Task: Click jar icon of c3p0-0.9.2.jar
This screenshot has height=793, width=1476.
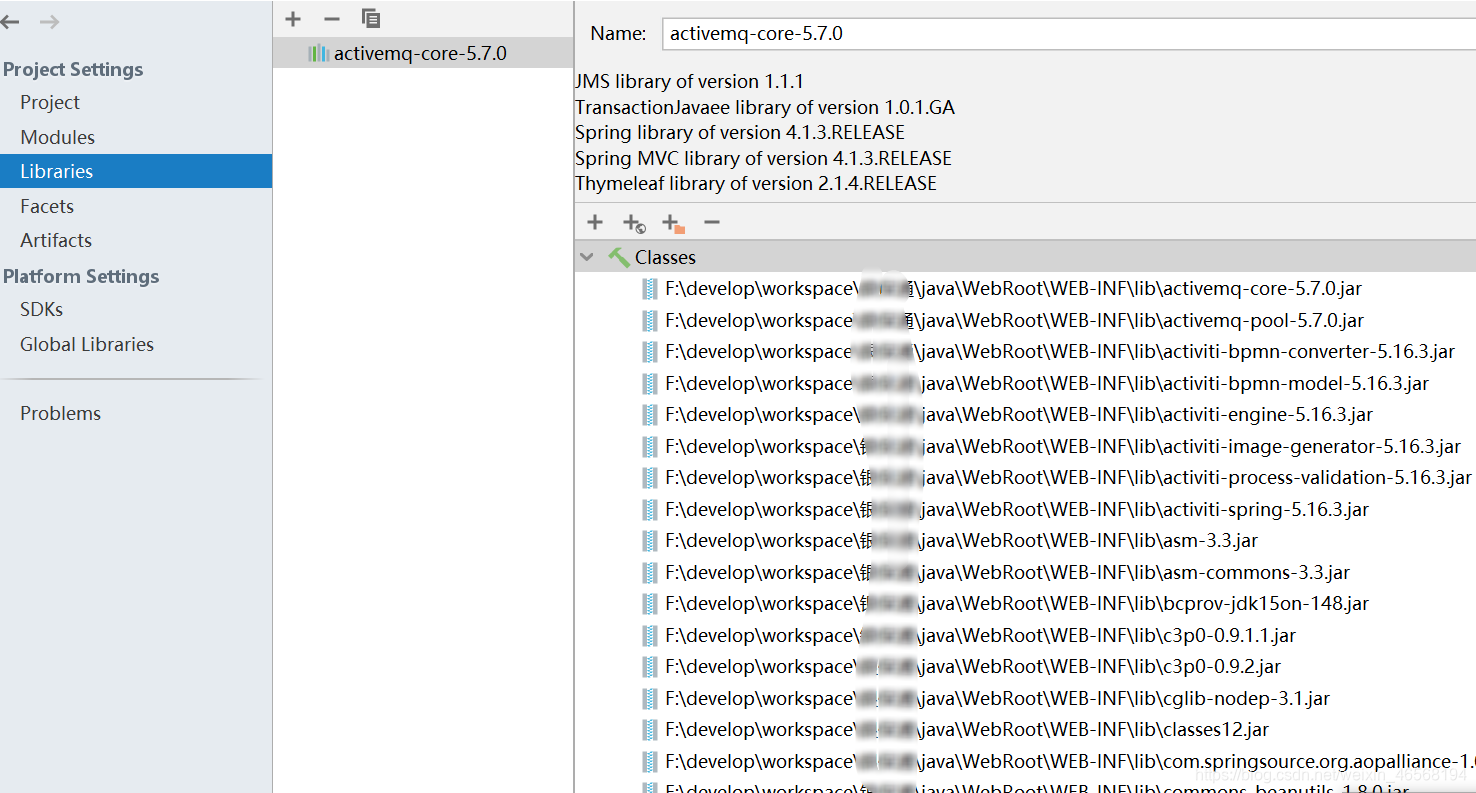Action: [x=651, y=667]
